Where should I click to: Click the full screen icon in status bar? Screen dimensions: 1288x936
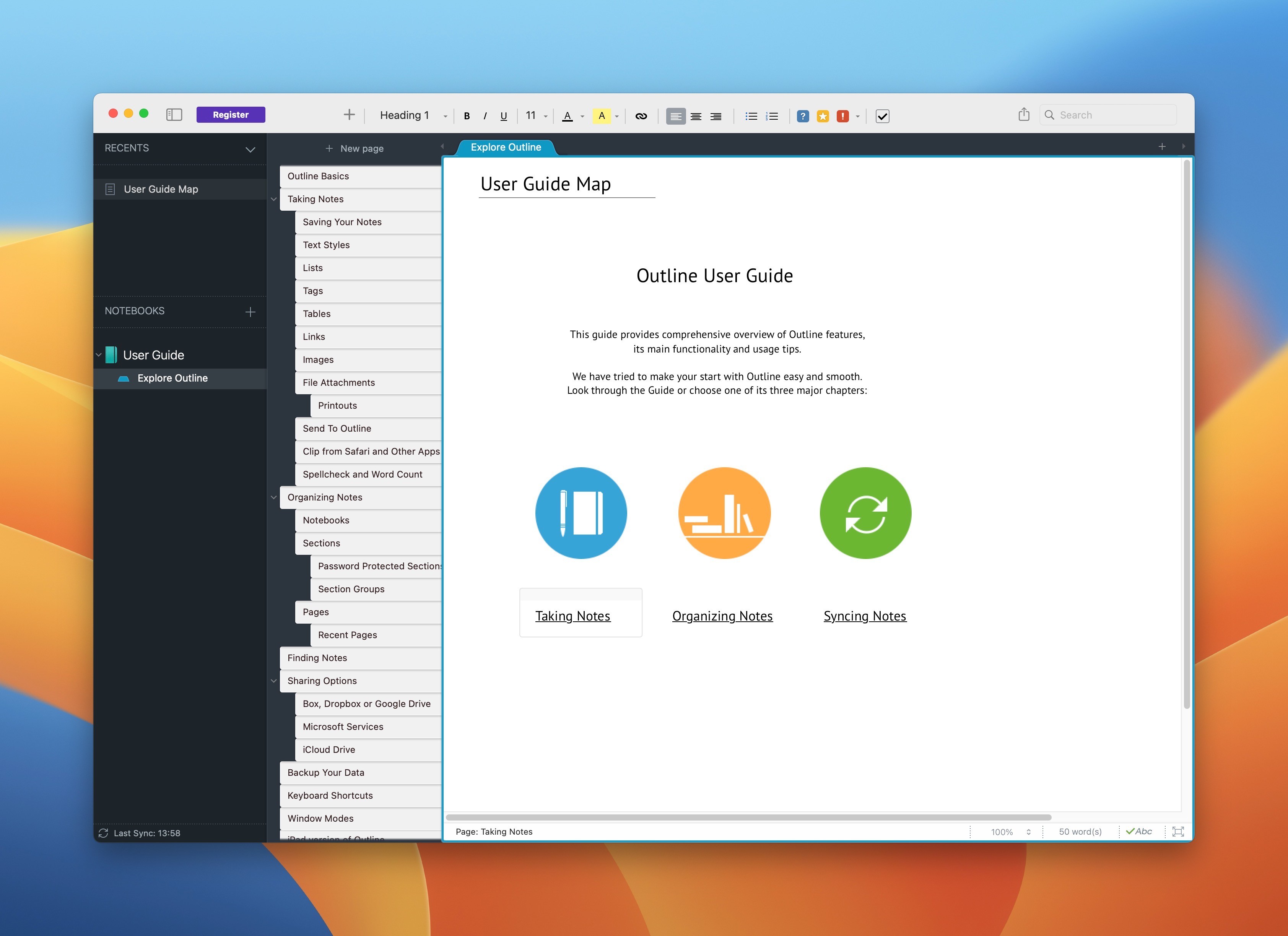1178,832
